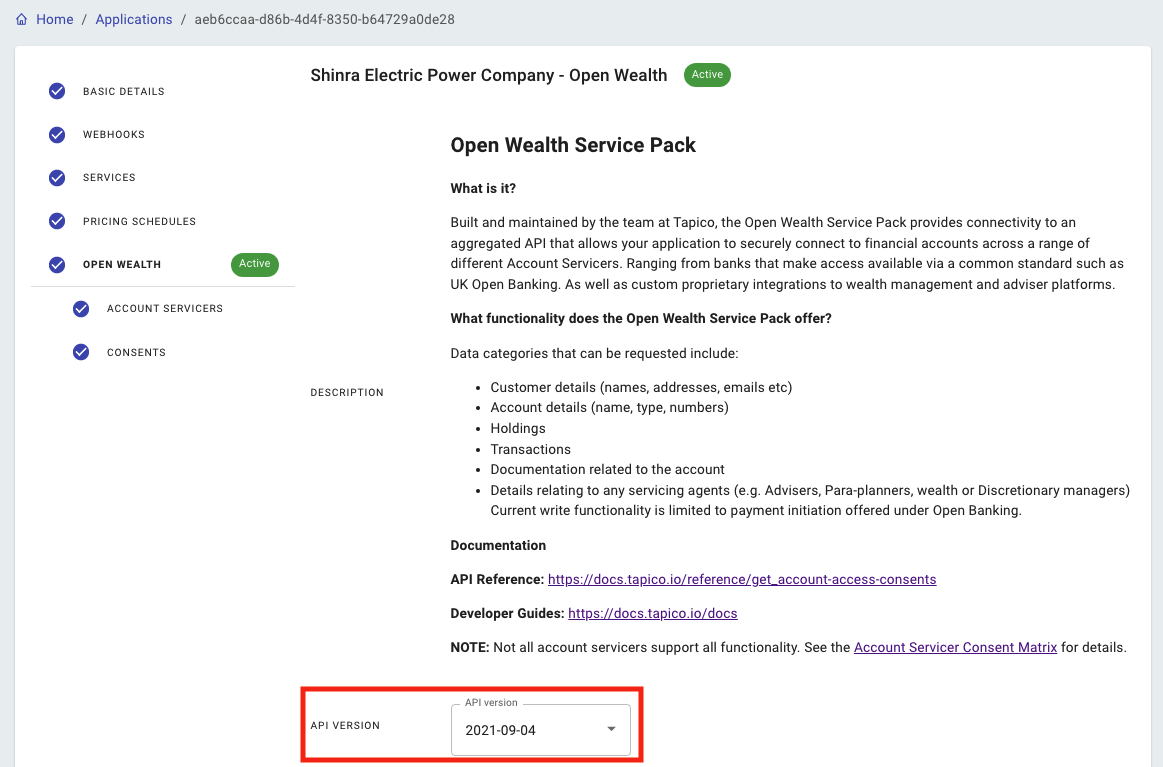Click the Open Wealth Service Pack heading
This screenshot has height=767, width=1163.
tap(573, 145)
